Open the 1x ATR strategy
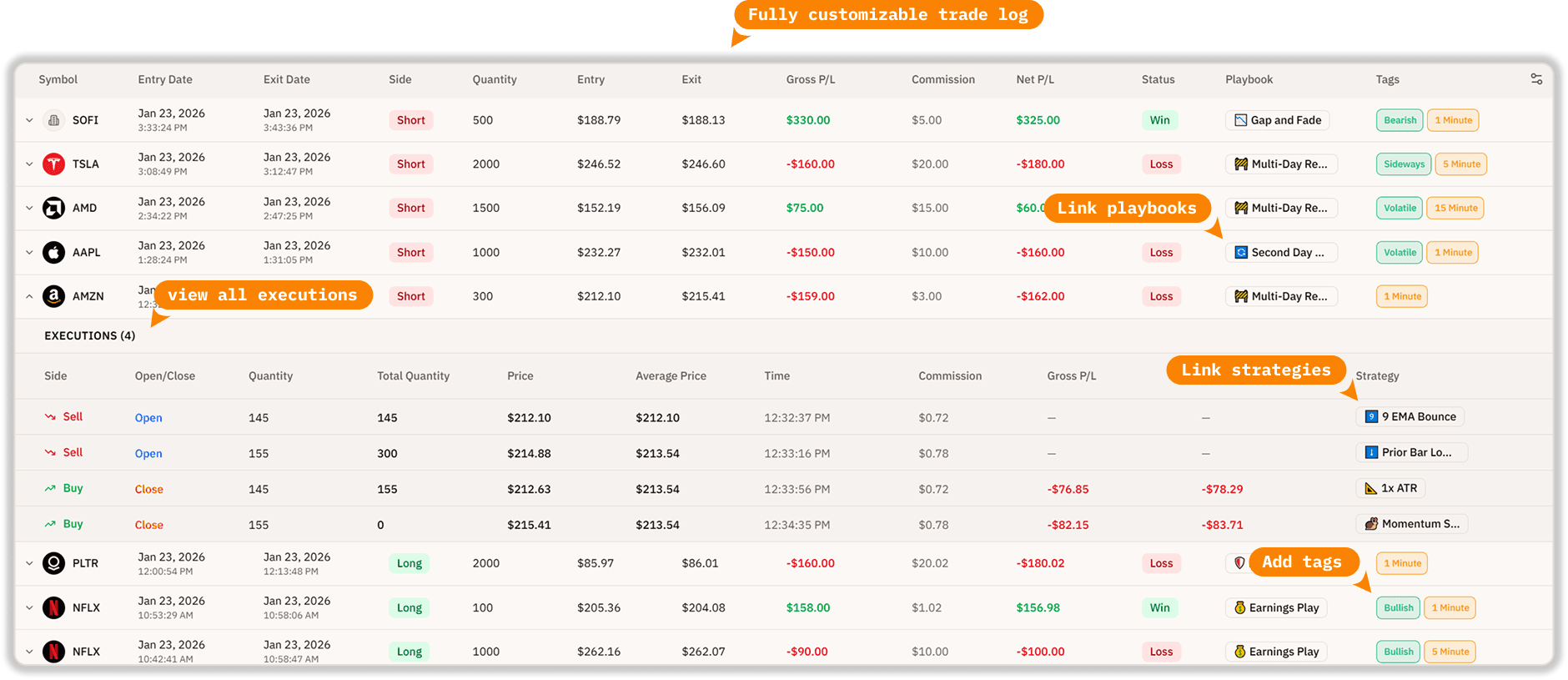The width and height of the screenshot is (1568, 680). [1390, 488]
